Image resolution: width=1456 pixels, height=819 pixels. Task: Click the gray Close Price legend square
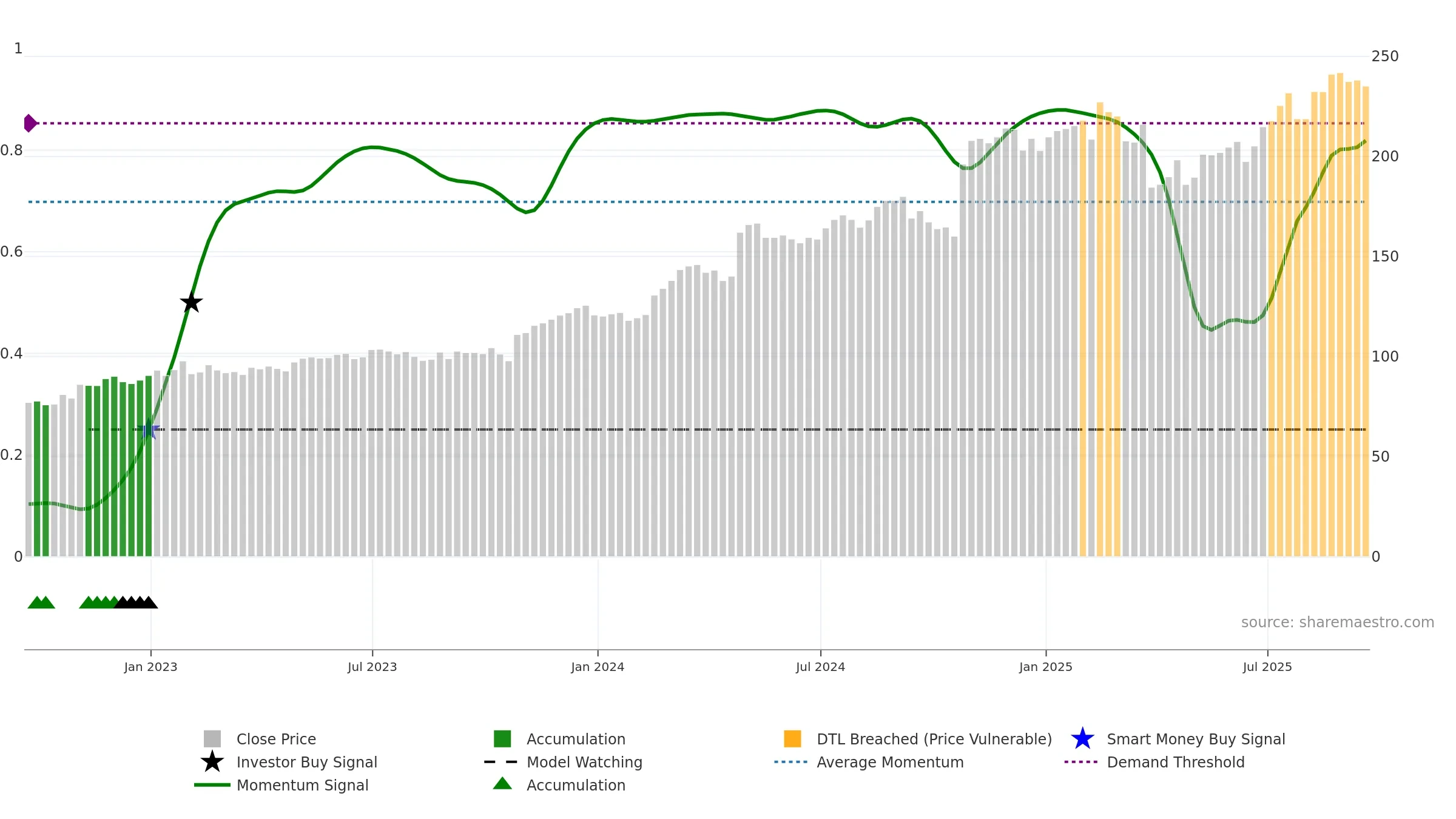(x=212, y=739)
